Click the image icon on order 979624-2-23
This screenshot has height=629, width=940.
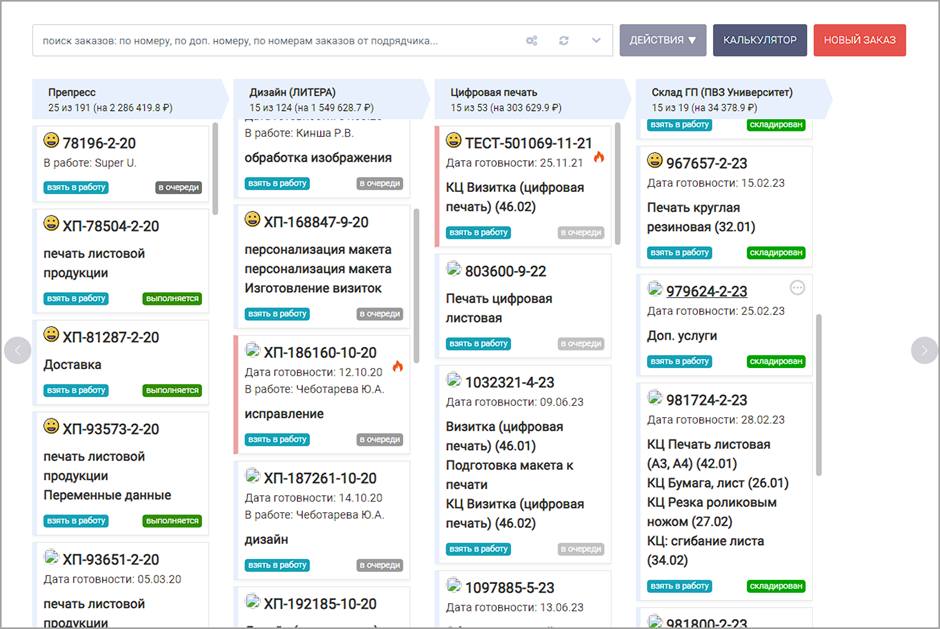coord(655,288)
